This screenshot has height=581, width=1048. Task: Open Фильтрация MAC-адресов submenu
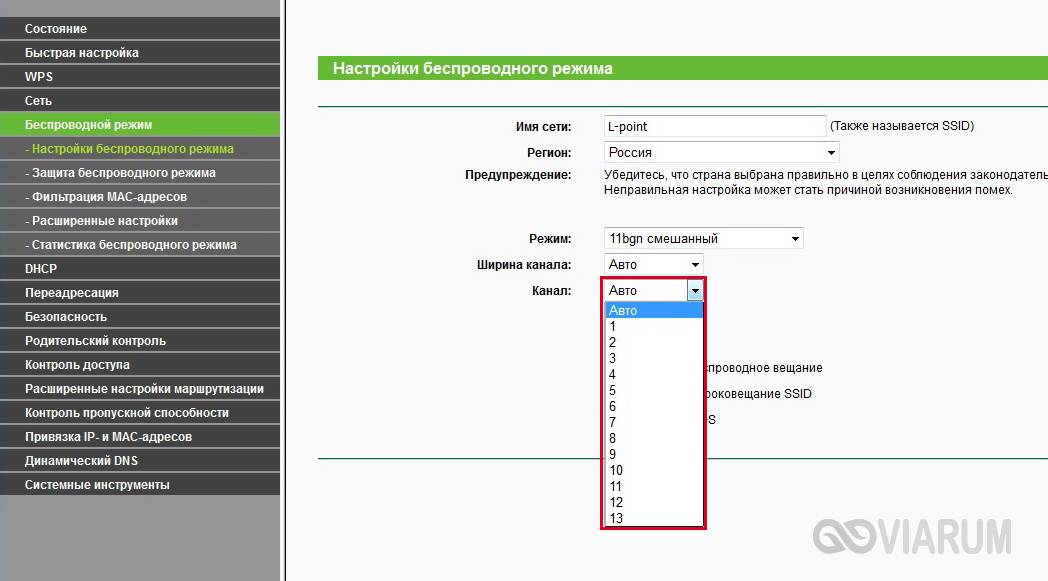tap(109, 197)
